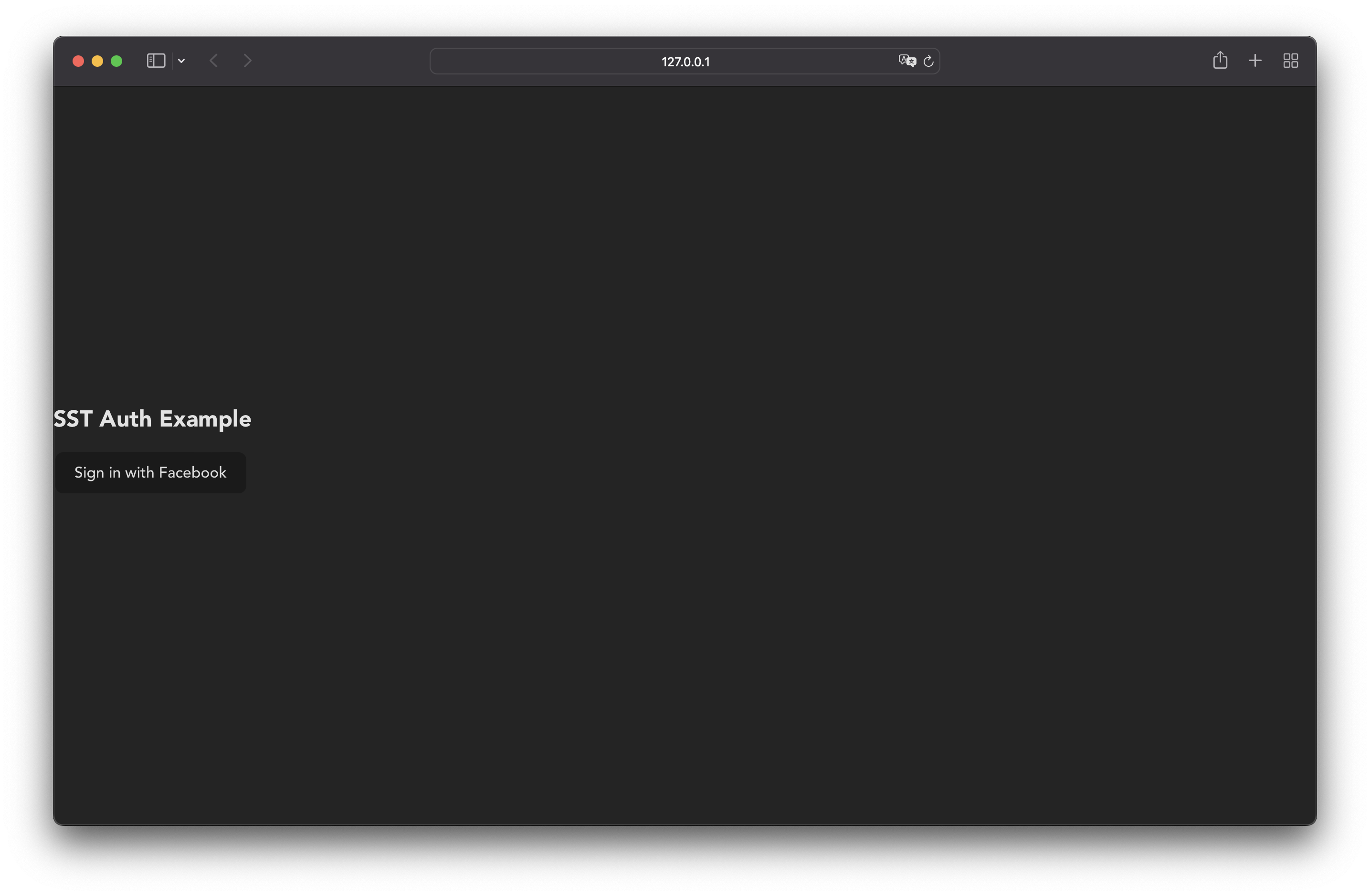
Task: Click the page reload icon
Action: (x=928, y=61)
